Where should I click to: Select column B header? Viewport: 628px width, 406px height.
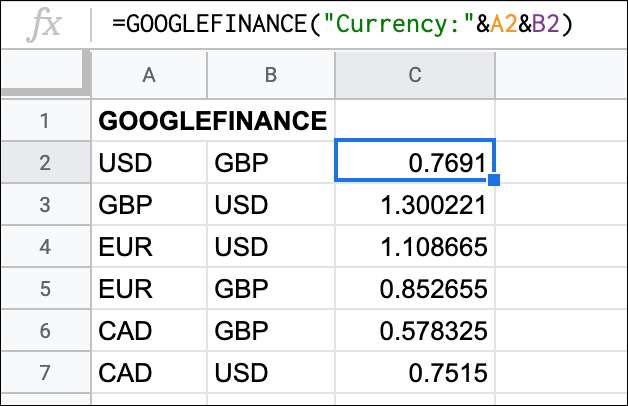pyautogui.click(x=271, y=75)
